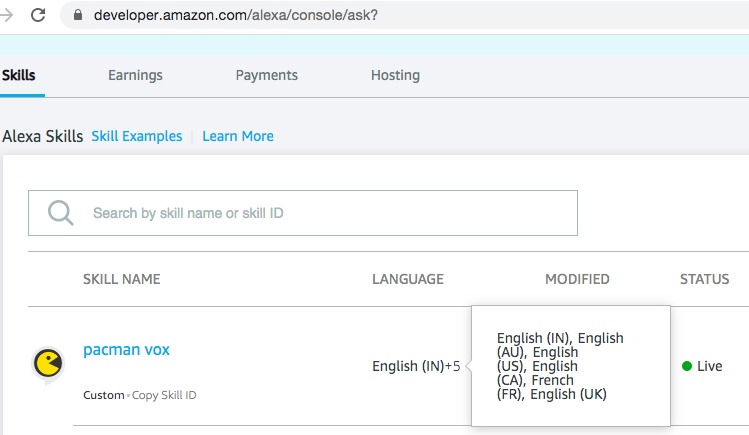Click the browser forward arrow

tap(6, 15)
